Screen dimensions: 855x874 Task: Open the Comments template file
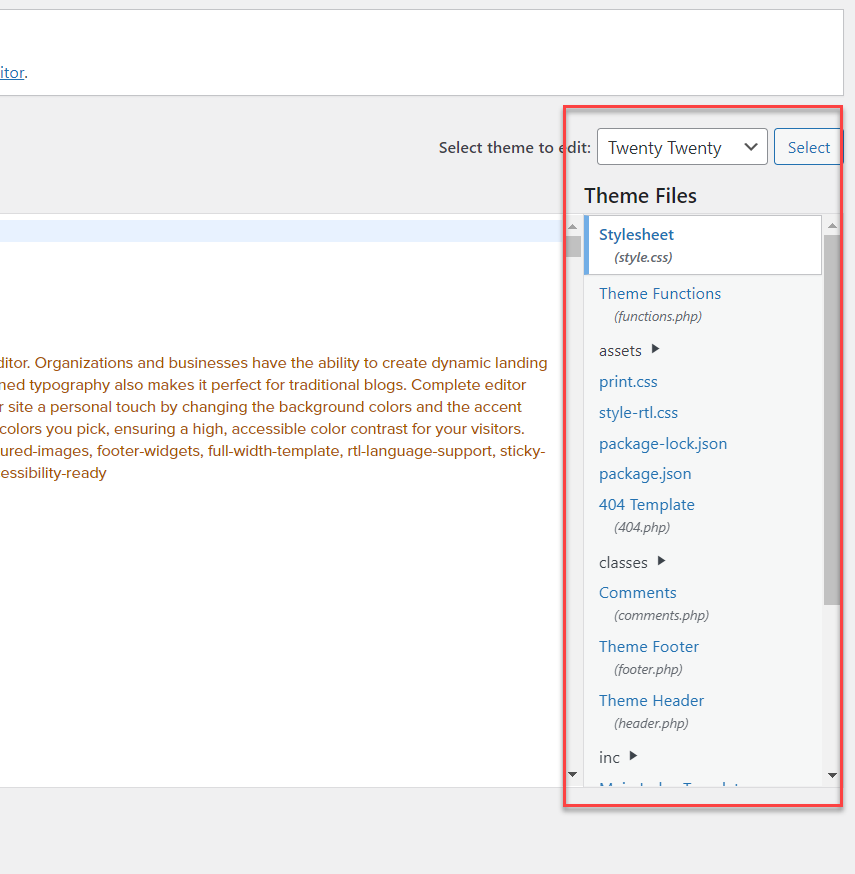(638, 593)
